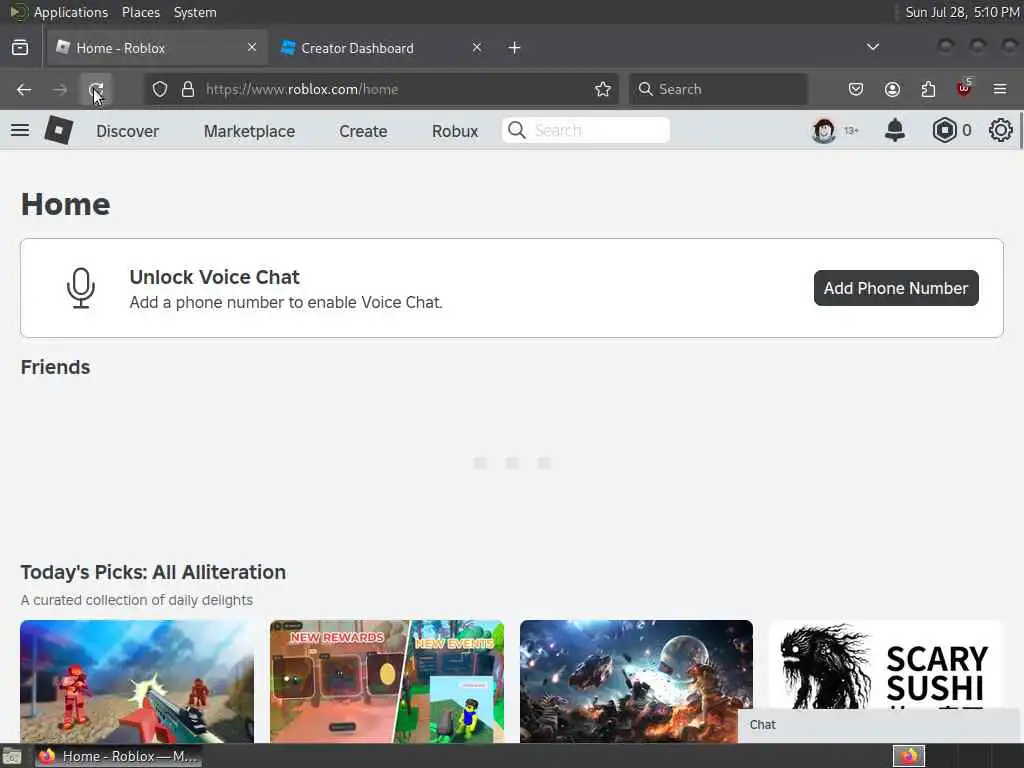1024x768 pixels.
Task: Open the user avatar profile
Action: coord(824,131)
